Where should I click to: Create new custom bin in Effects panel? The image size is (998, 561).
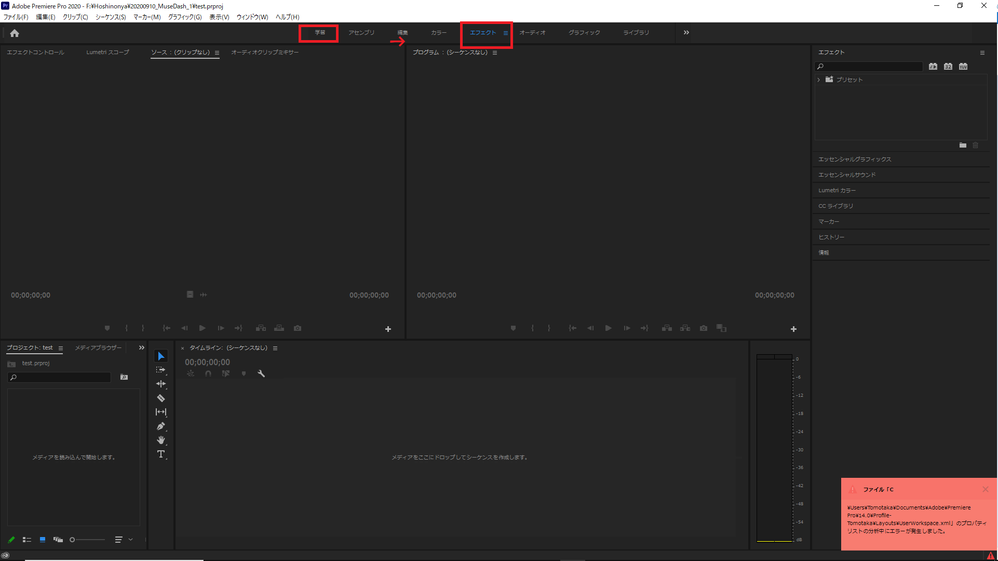(x=962, y=145)
